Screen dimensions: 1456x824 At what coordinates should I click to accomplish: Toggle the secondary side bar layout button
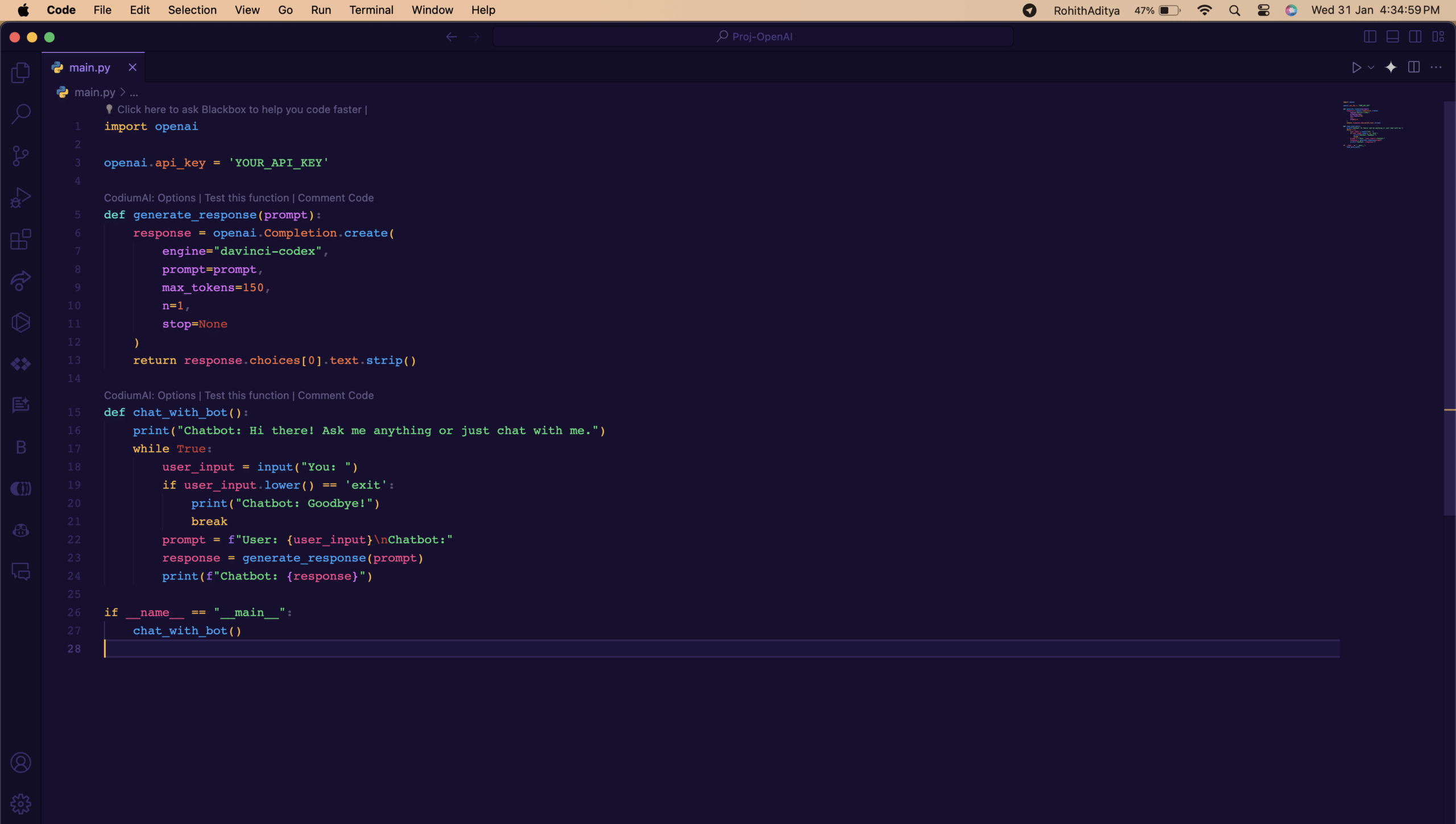click(x=1415, y=37)
